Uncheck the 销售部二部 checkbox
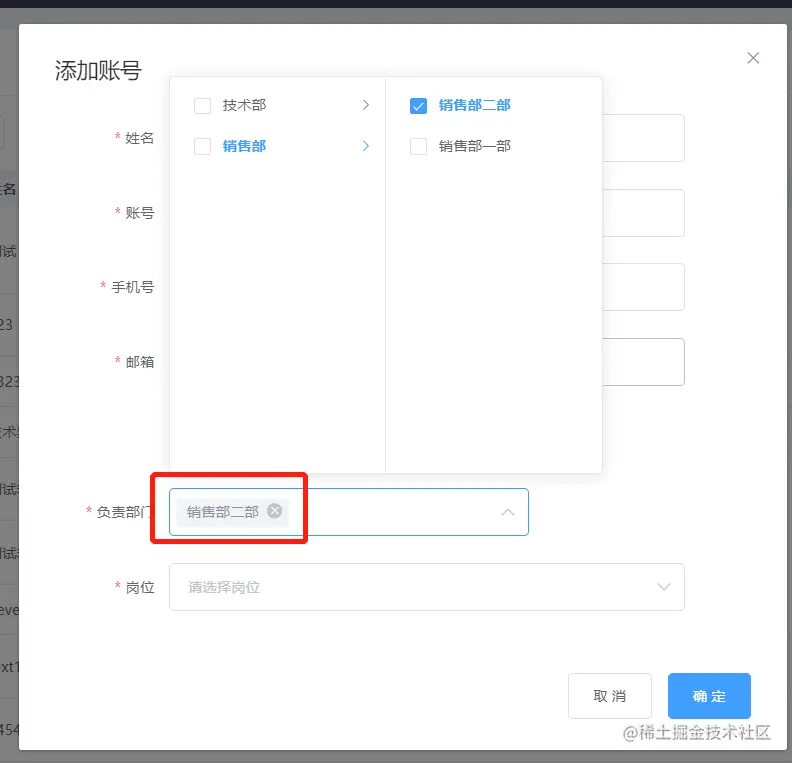Screen dimensions: 792x763 [x=418, y=106]
